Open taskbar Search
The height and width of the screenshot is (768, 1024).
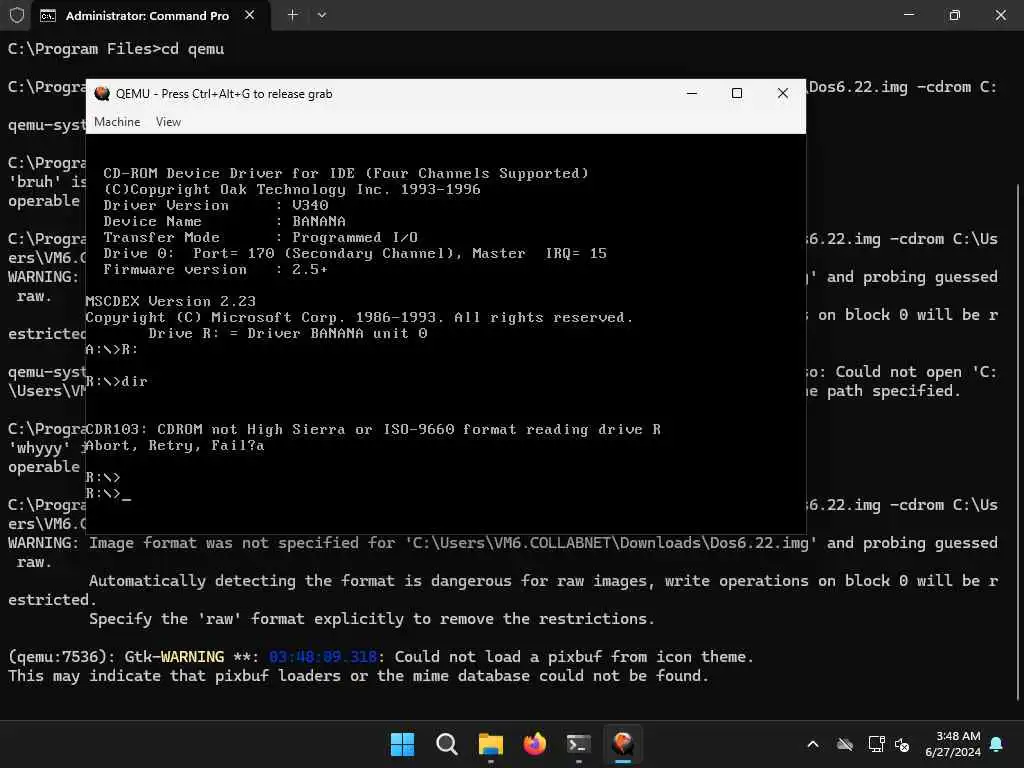click(x=447, y=744)
